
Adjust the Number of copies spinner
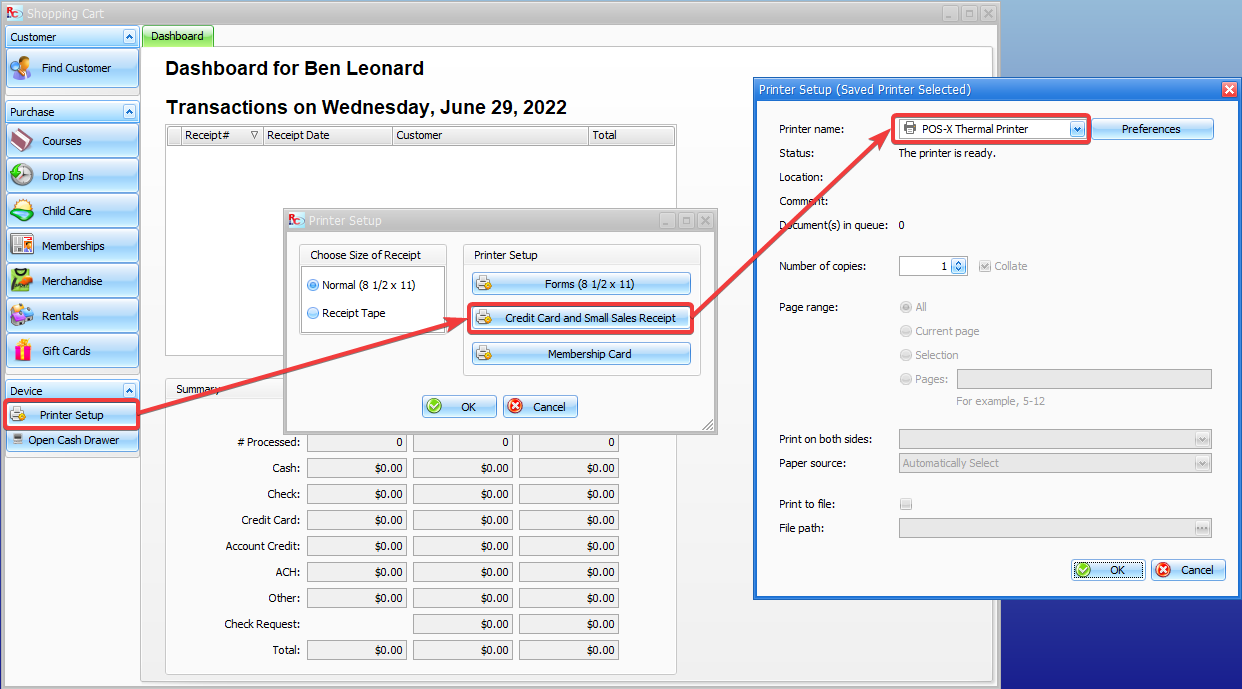(958, 266)
